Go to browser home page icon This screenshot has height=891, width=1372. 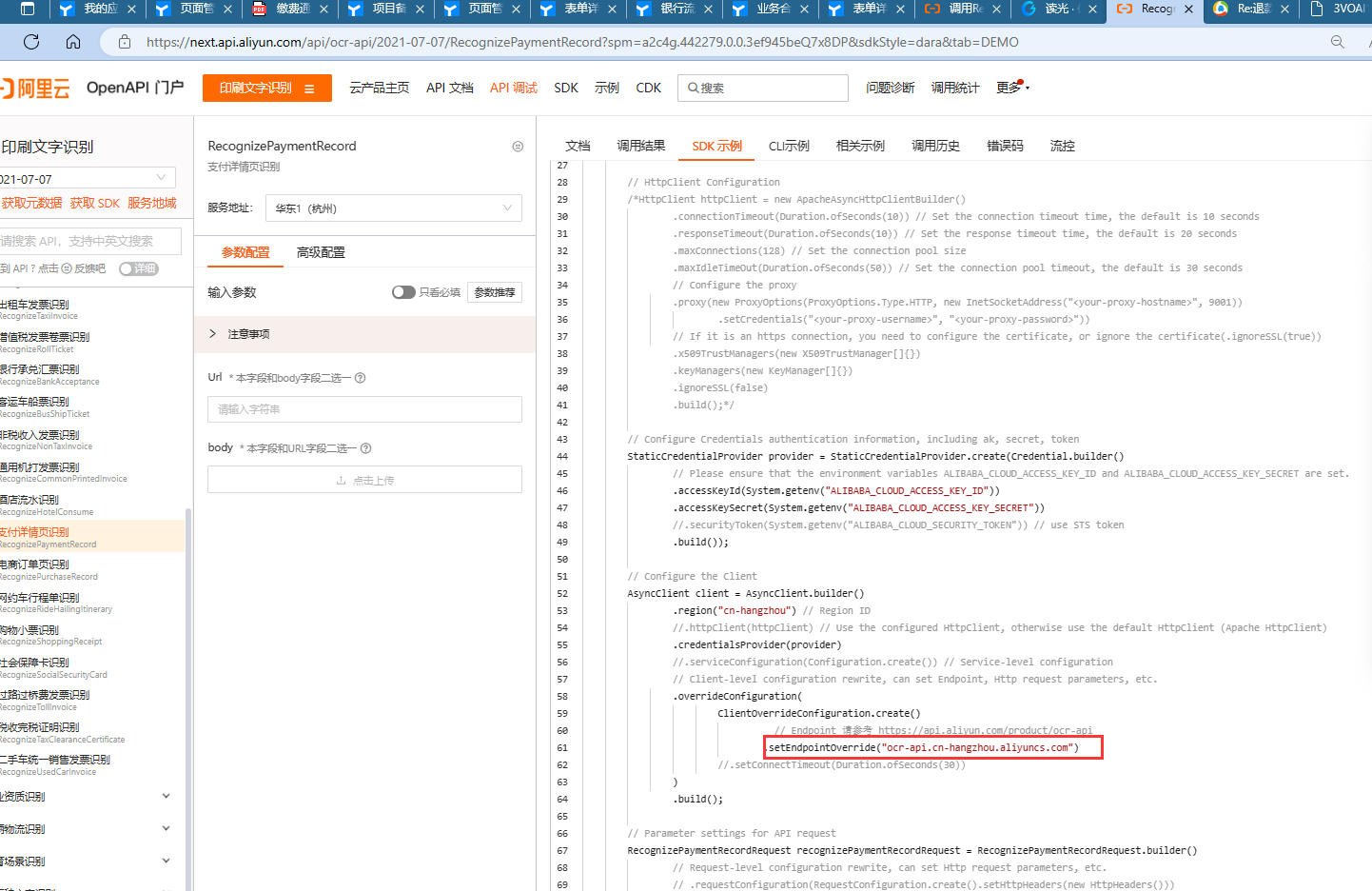tap(73, 42)
